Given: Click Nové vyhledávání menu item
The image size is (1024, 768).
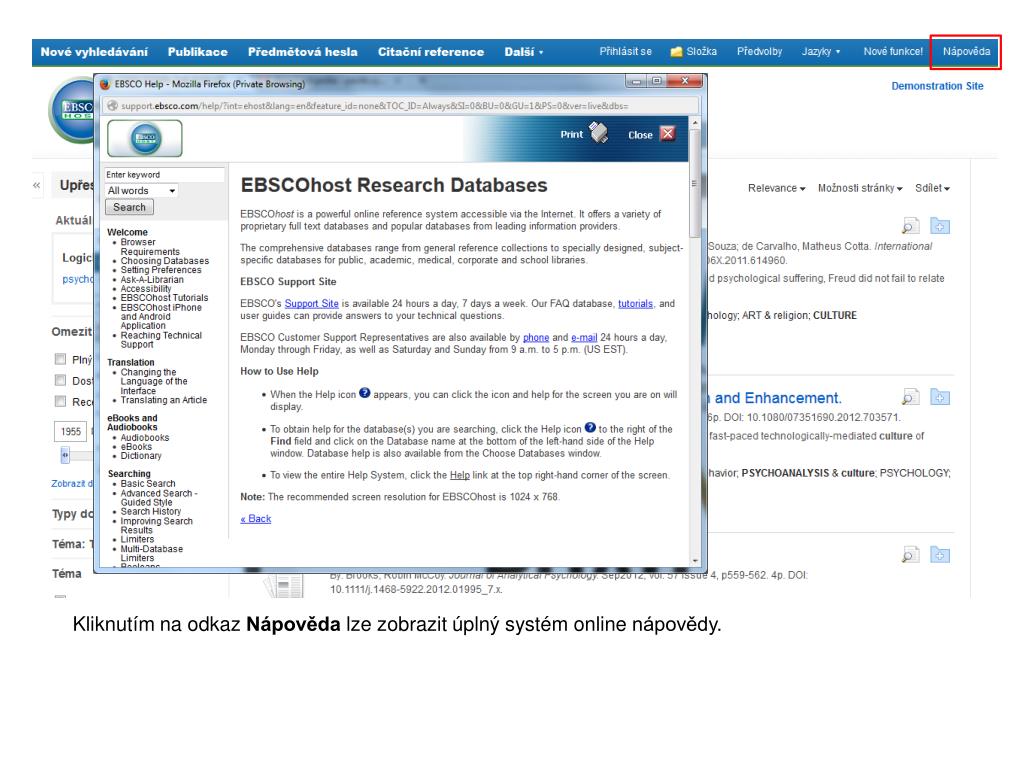Looking at the screenshot, I should pyautogui.click(x=94, y=52).
